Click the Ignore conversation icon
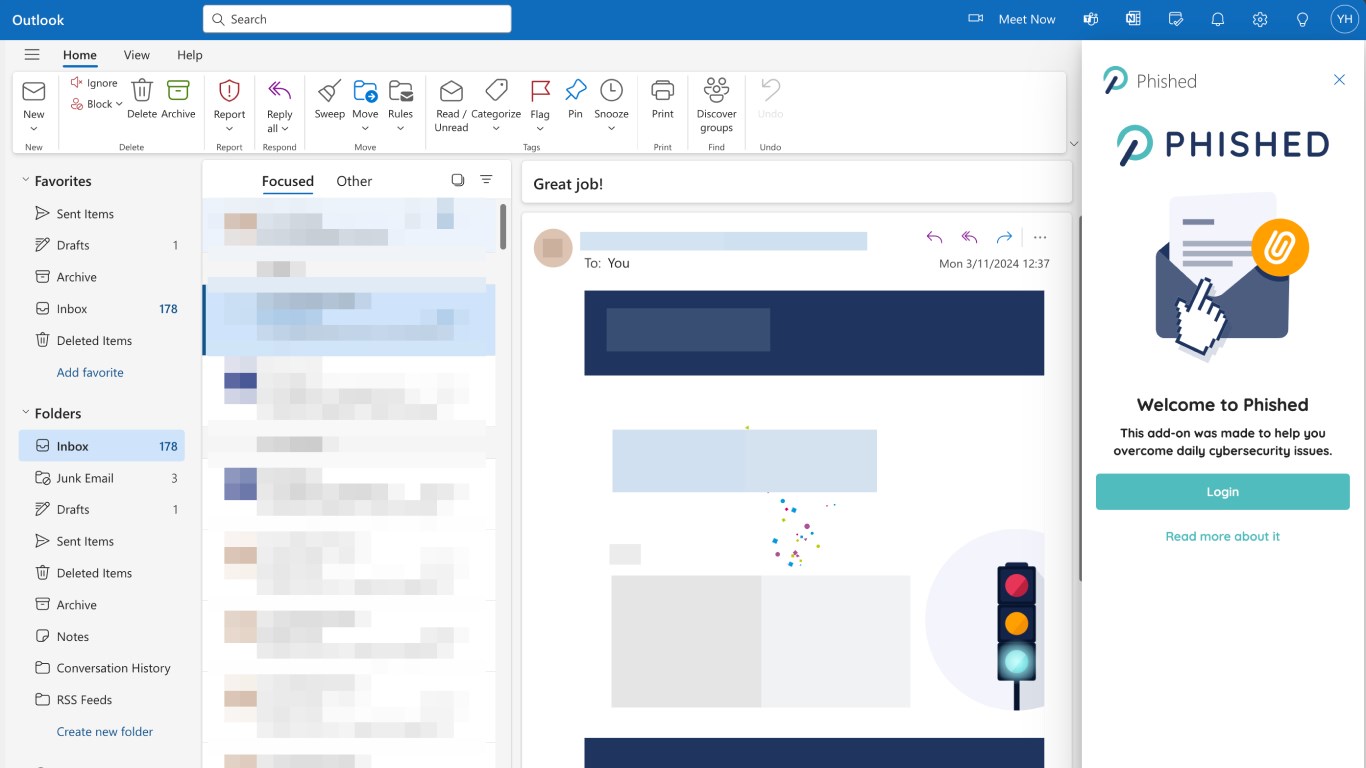The width and height of the screenshot is (1366, 768). [77, 83]
